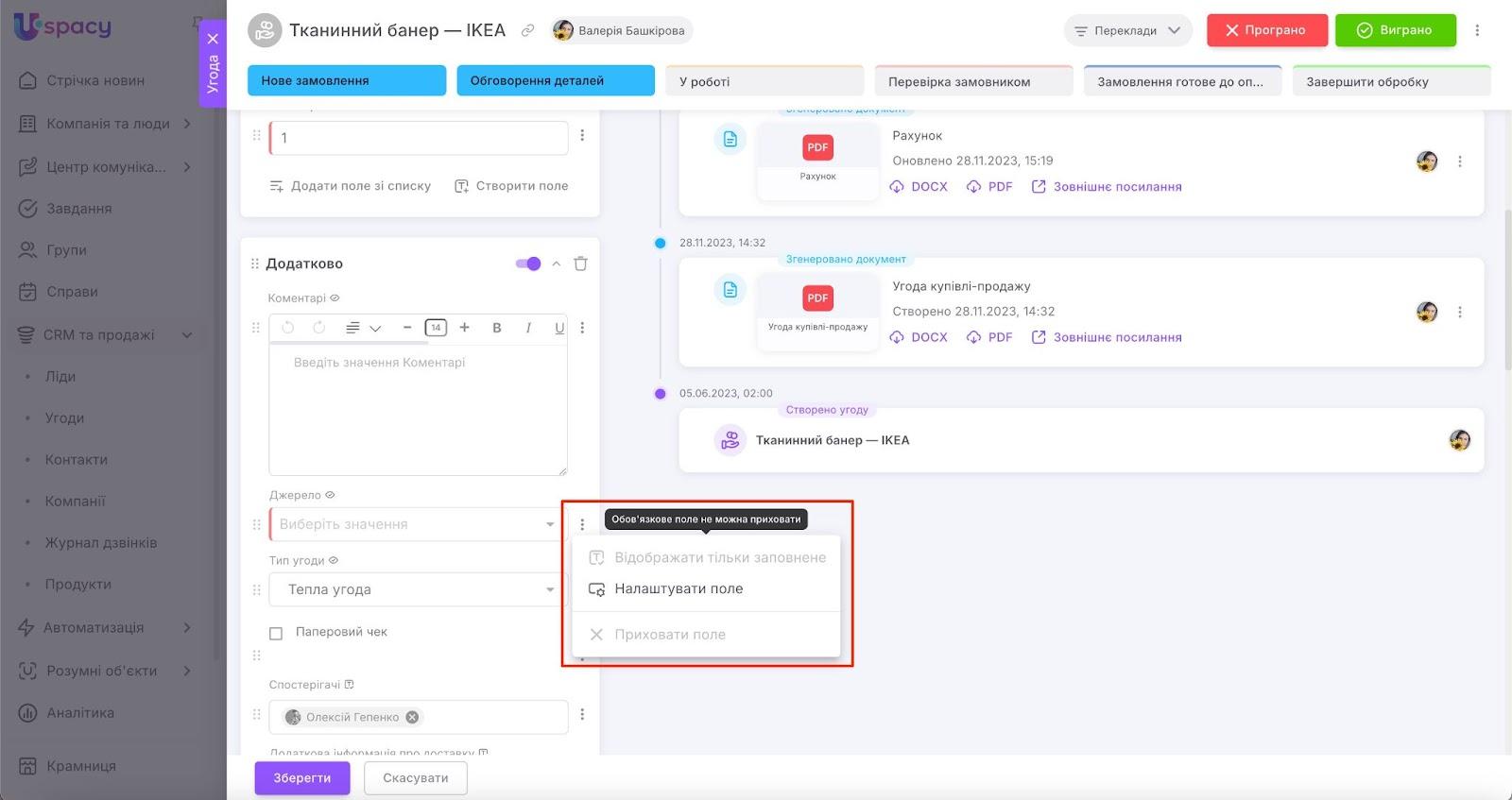Image resolution: width=1512 pixels, height=800 pixels.
Task: Copy deal link icon beside the title
Action: [527, 30]
